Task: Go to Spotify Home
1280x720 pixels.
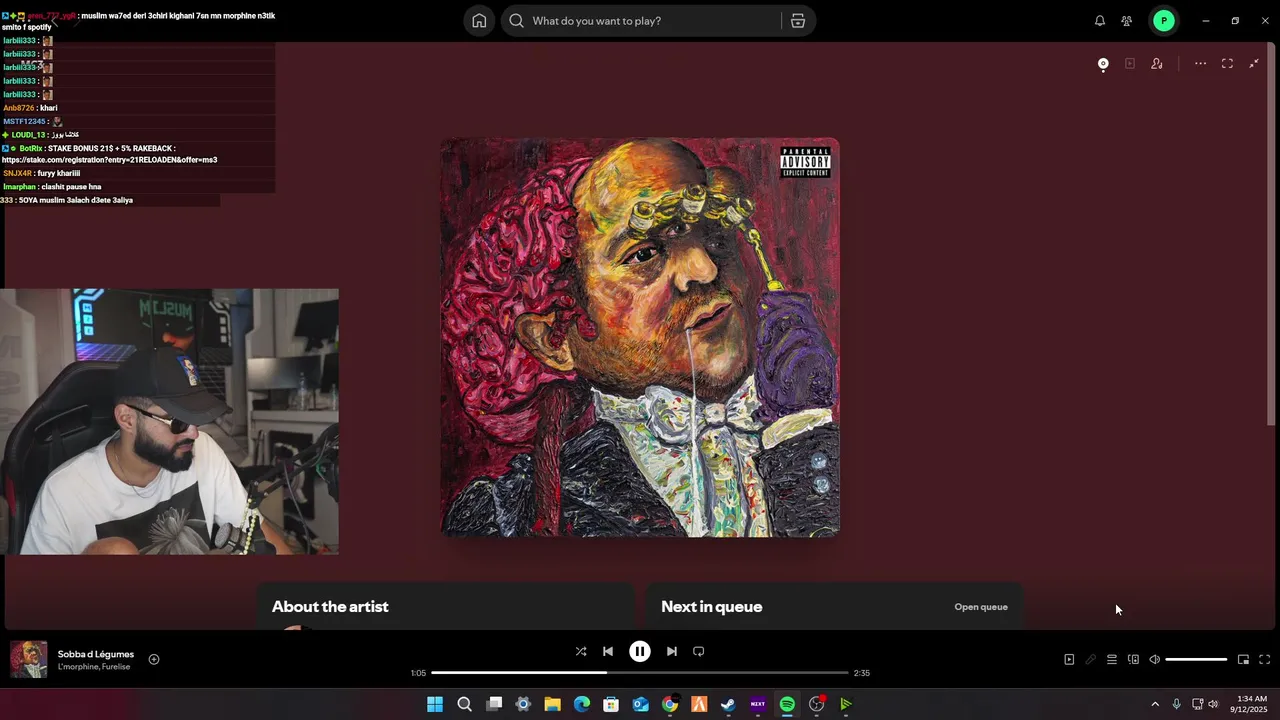Action: [x=479, y=21]
